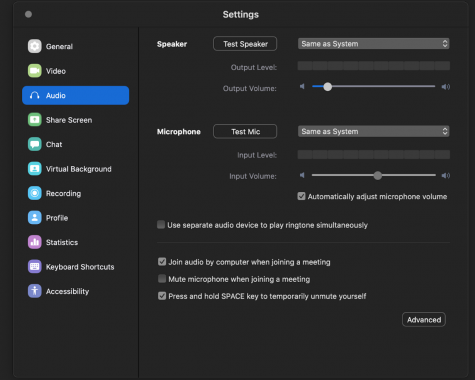Click the Chat bubble icon

tap(35, 144)
